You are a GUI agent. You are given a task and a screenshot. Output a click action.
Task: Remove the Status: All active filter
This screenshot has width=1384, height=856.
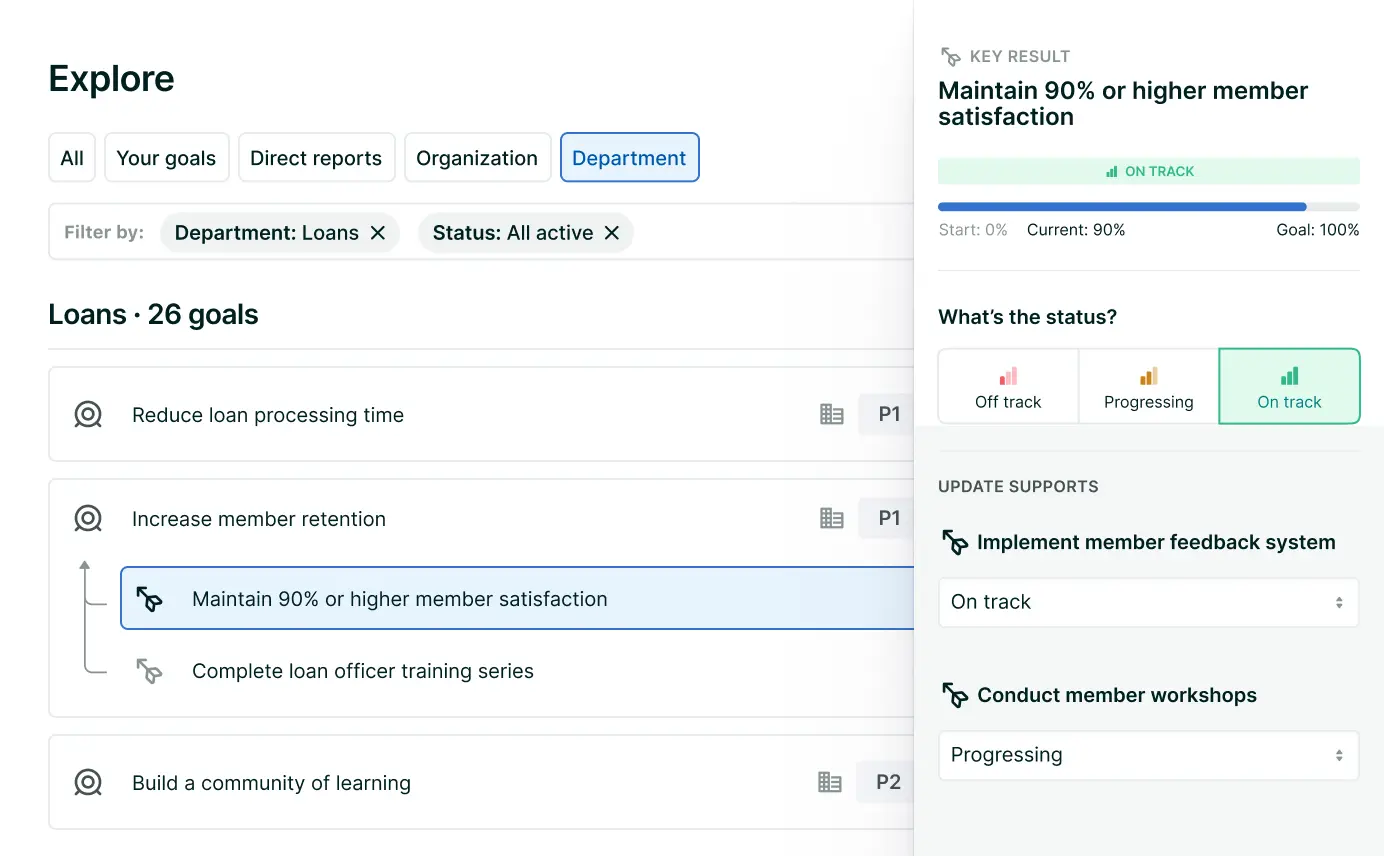coord(612,233)
